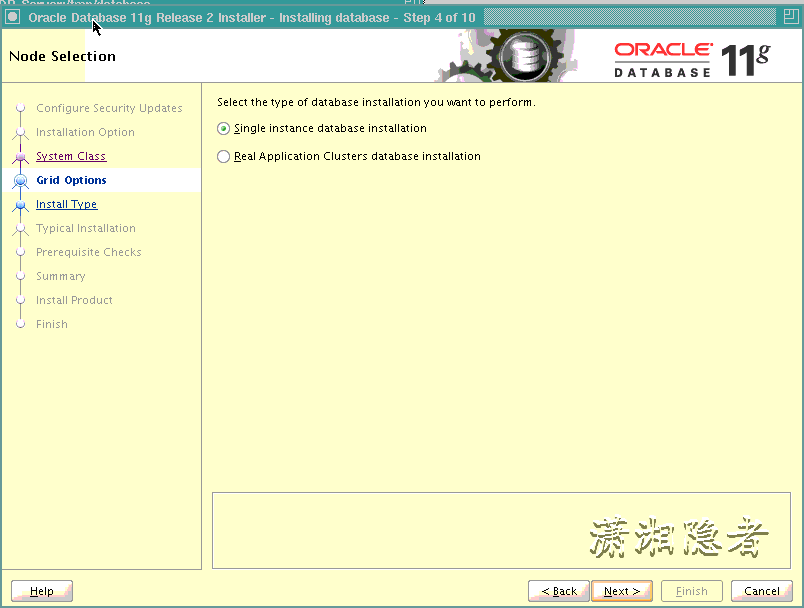804x608 pixels.
Task: Cancel the database installation
Action: point(761,590)
